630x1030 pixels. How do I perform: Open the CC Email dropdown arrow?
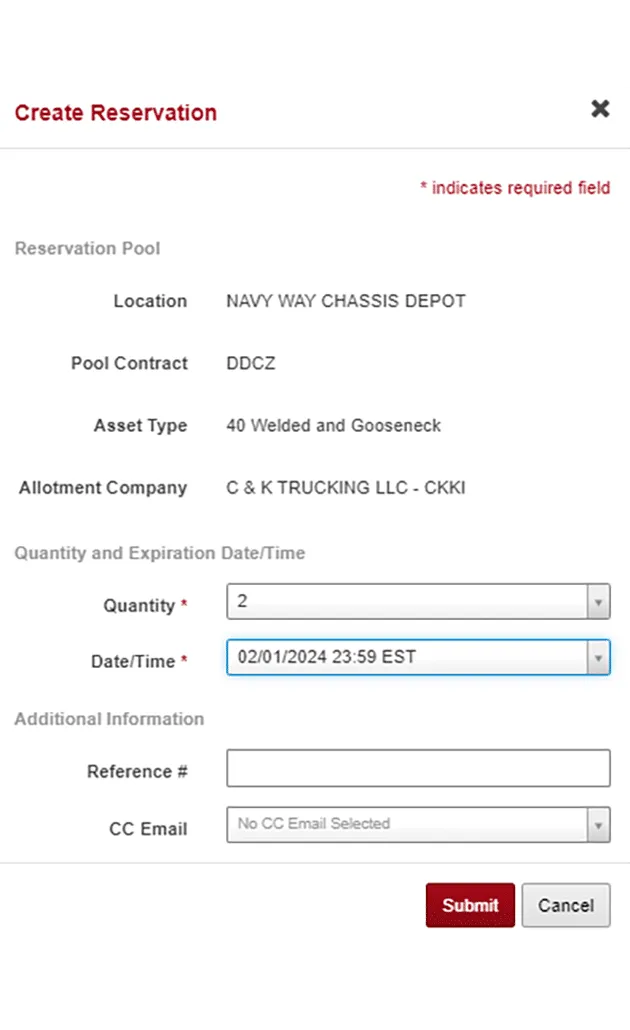599,825
